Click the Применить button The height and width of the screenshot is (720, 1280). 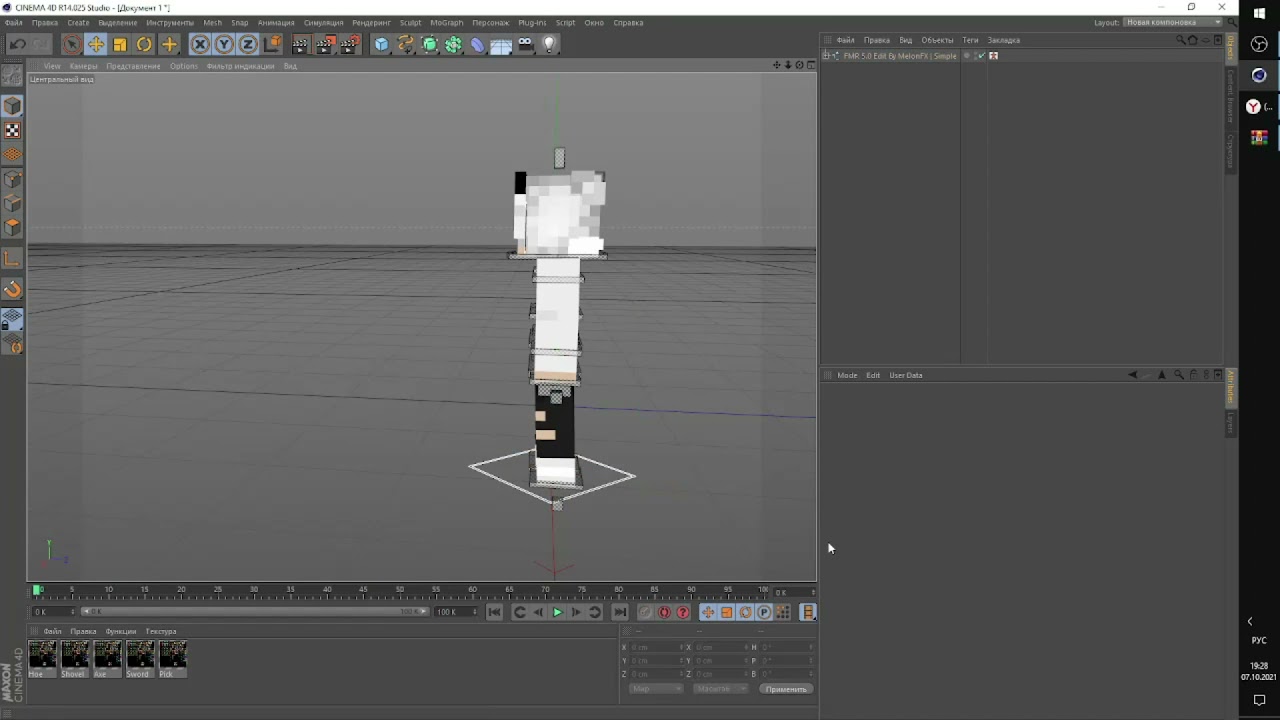(x=785, y=689)
